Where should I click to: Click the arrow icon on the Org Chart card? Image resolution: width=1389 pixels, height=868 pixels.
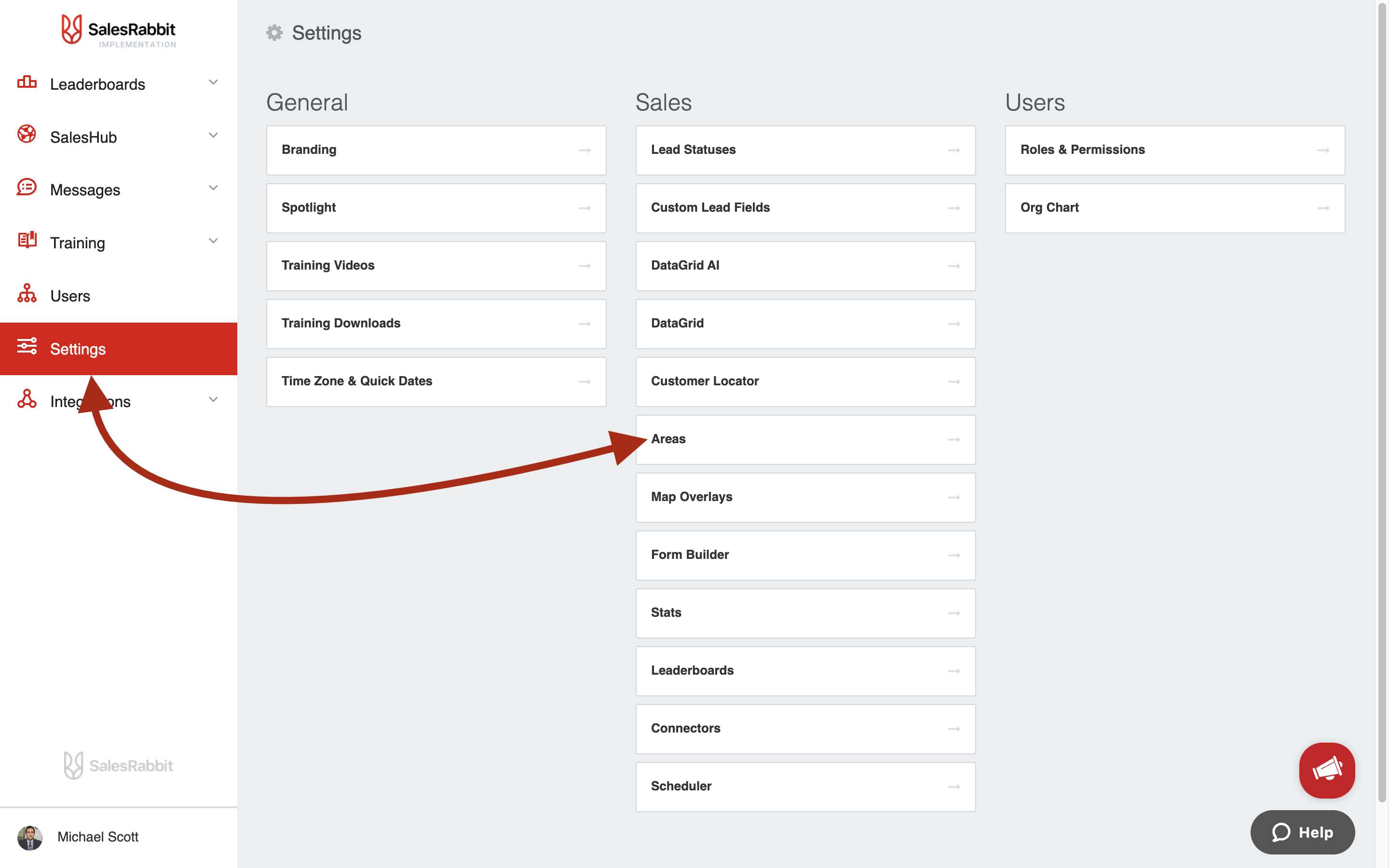point(1323,208)
